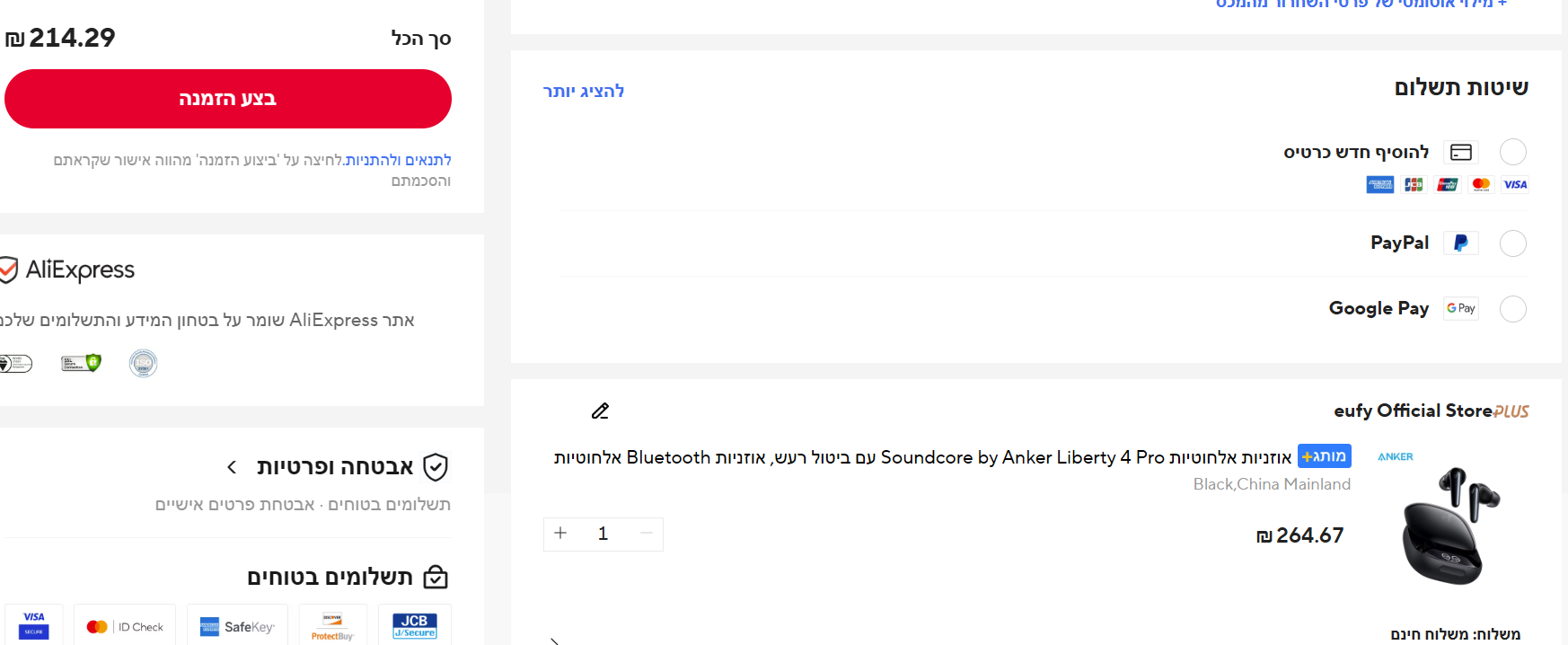Expand the security and privacy section chevron

click(x=232, y=467)
